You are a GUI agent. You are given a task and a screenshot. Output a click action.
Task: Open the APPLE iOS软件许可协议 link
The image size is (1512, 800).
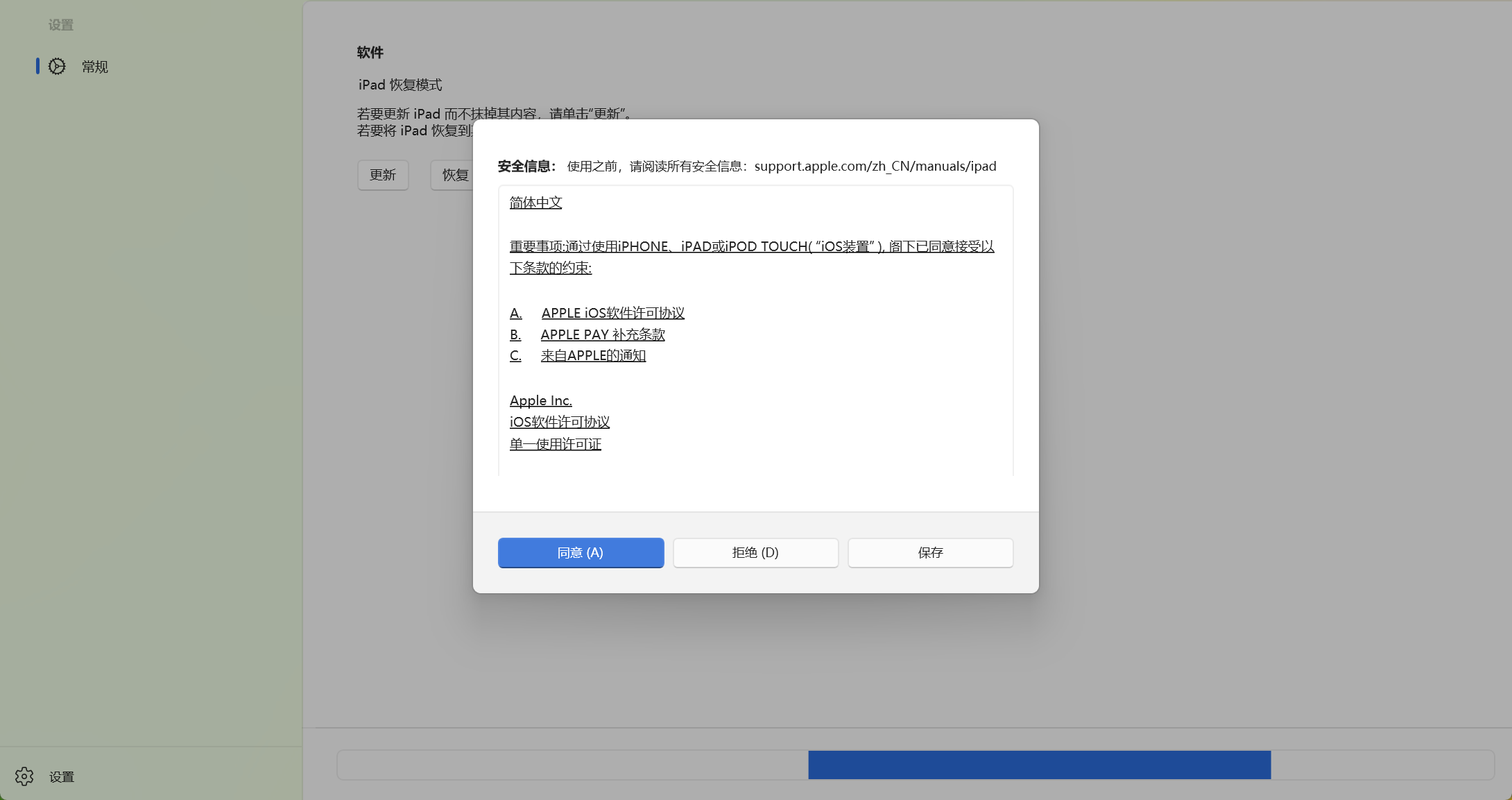612,313
